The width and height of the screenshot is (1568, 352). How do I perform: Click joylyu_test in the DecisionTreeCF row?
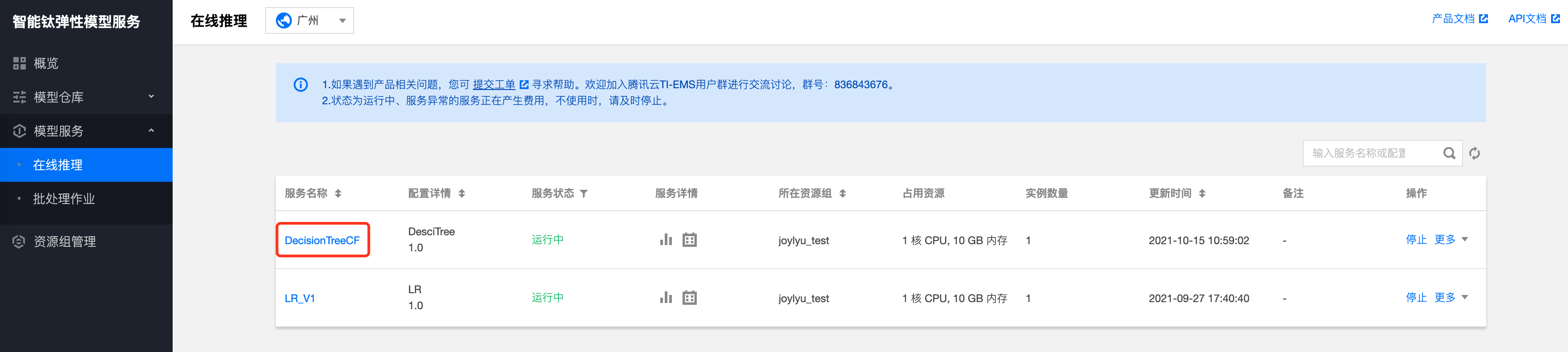(804, 240)
